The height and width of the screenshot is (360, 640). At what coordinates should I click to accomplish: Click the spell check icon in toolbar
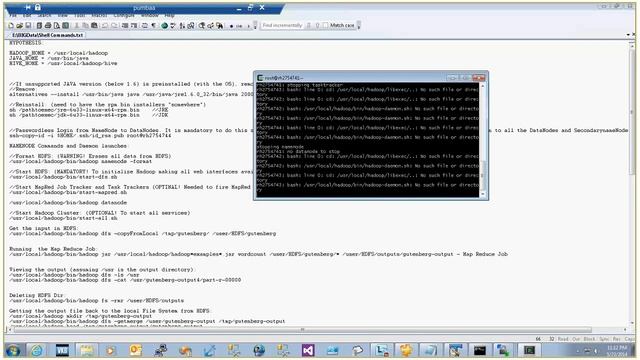click(x=173, y=25)
